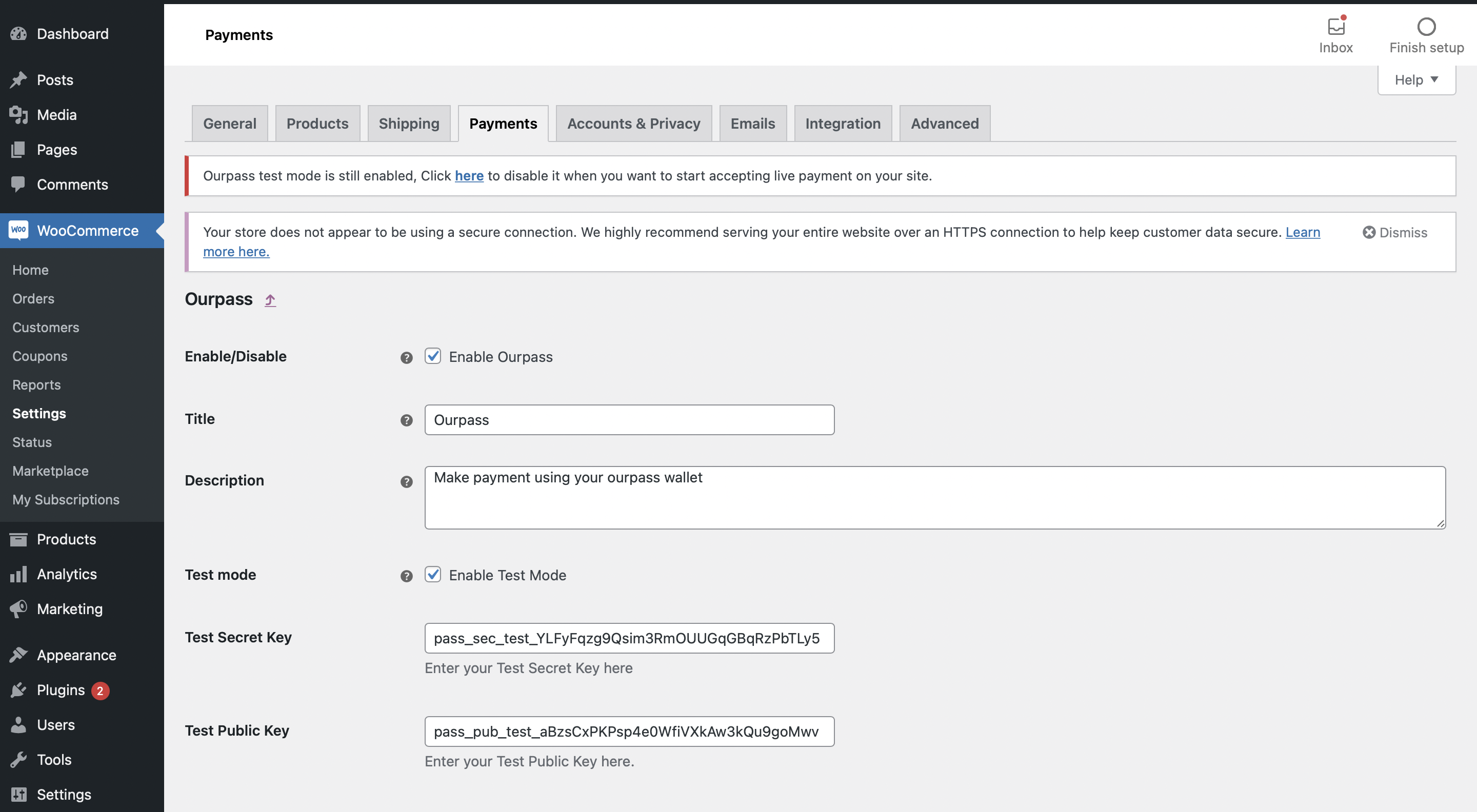This screenshot has height=812, width=1477.
Task: Open the WooCommerce Status page
Action: point(32,442)
